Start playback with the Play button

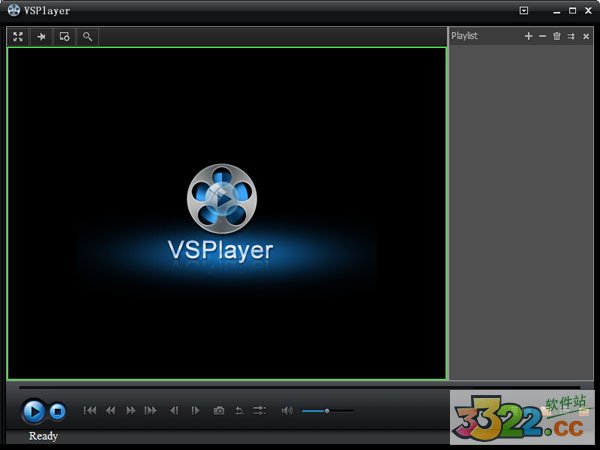click(34, 412)
